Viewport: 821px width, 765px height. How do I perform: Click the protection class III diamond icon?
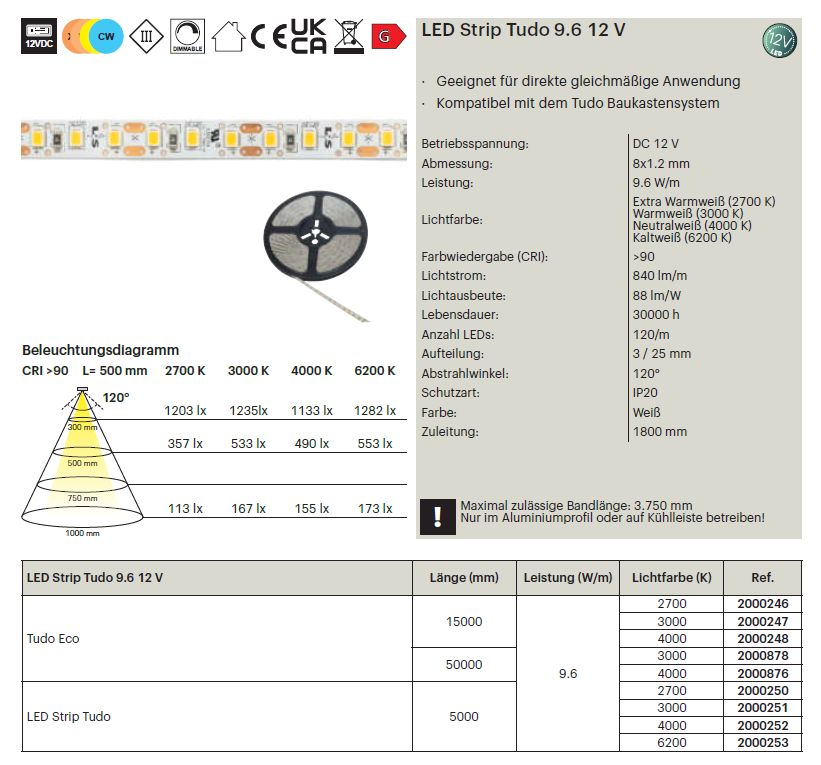coord(148,38)
